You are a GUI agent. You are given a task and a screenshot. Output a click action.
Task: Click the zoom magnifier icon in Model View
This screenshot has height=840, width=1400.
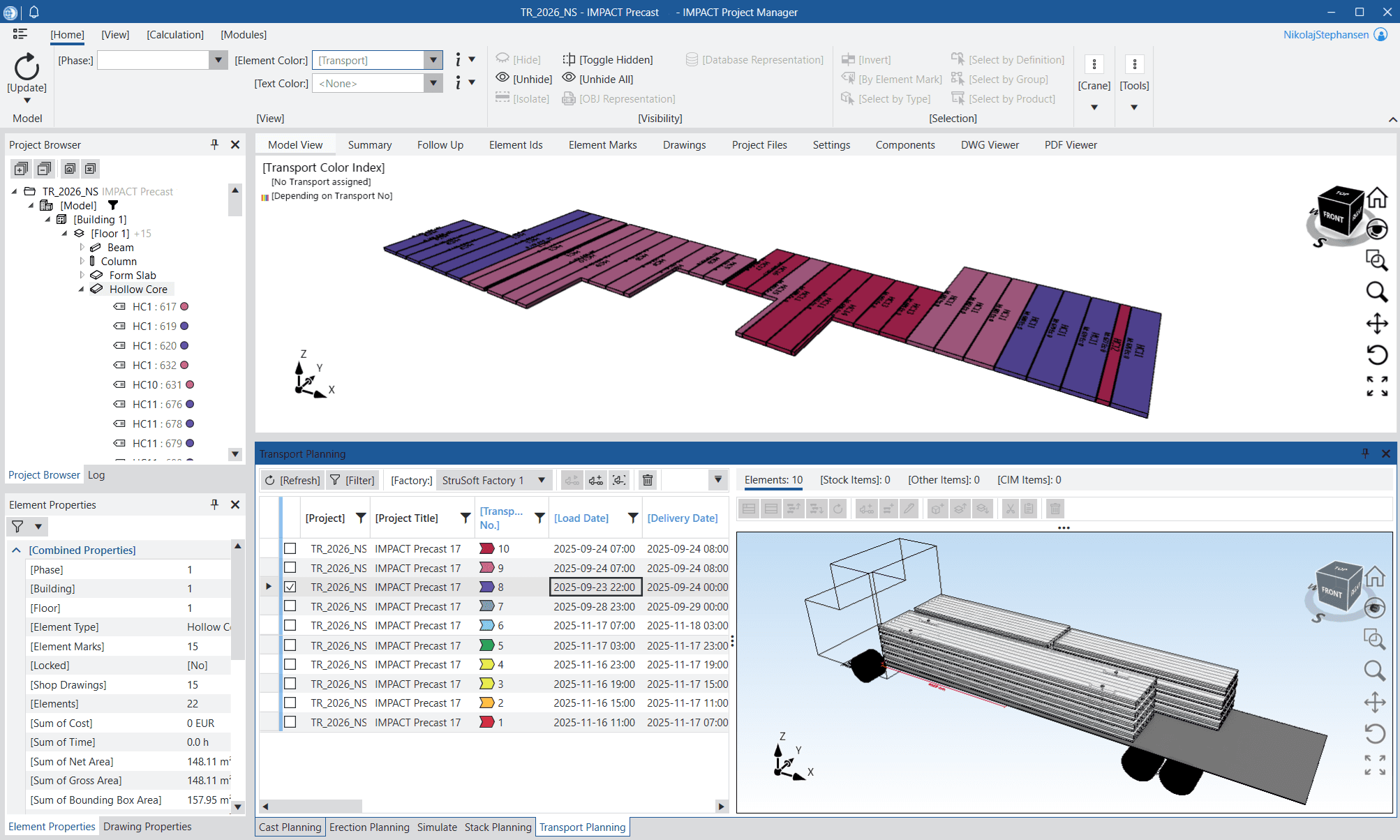coord(1377,292)
